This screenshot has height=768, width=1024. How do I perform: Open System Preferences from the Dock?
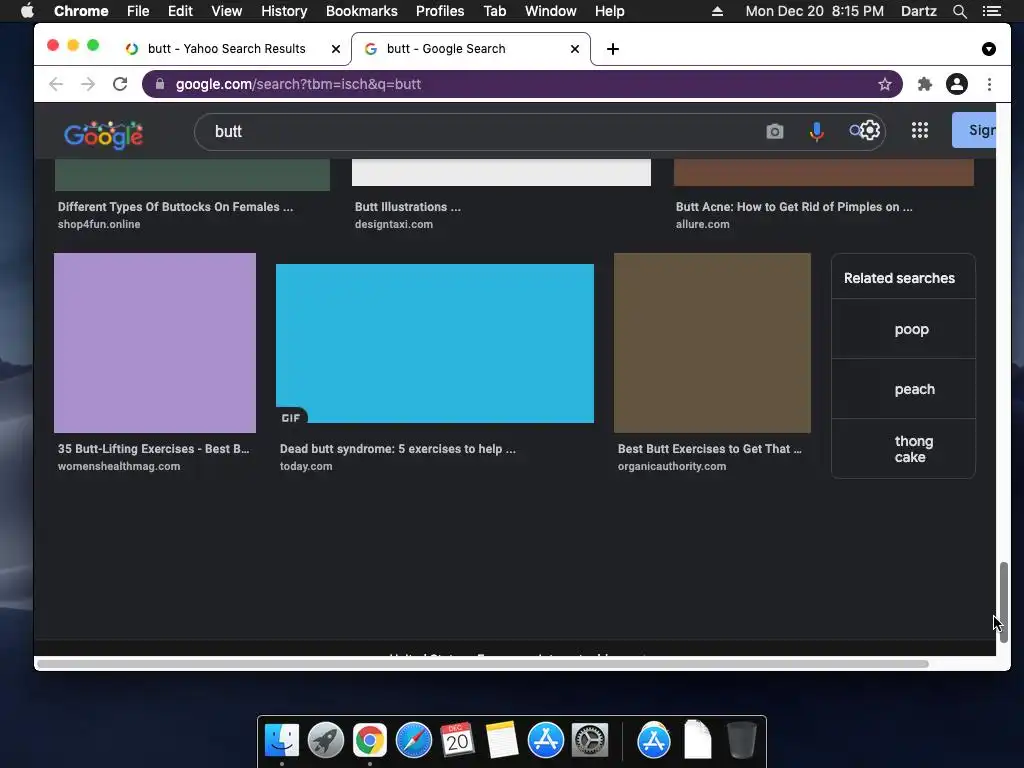click(590, 740)
